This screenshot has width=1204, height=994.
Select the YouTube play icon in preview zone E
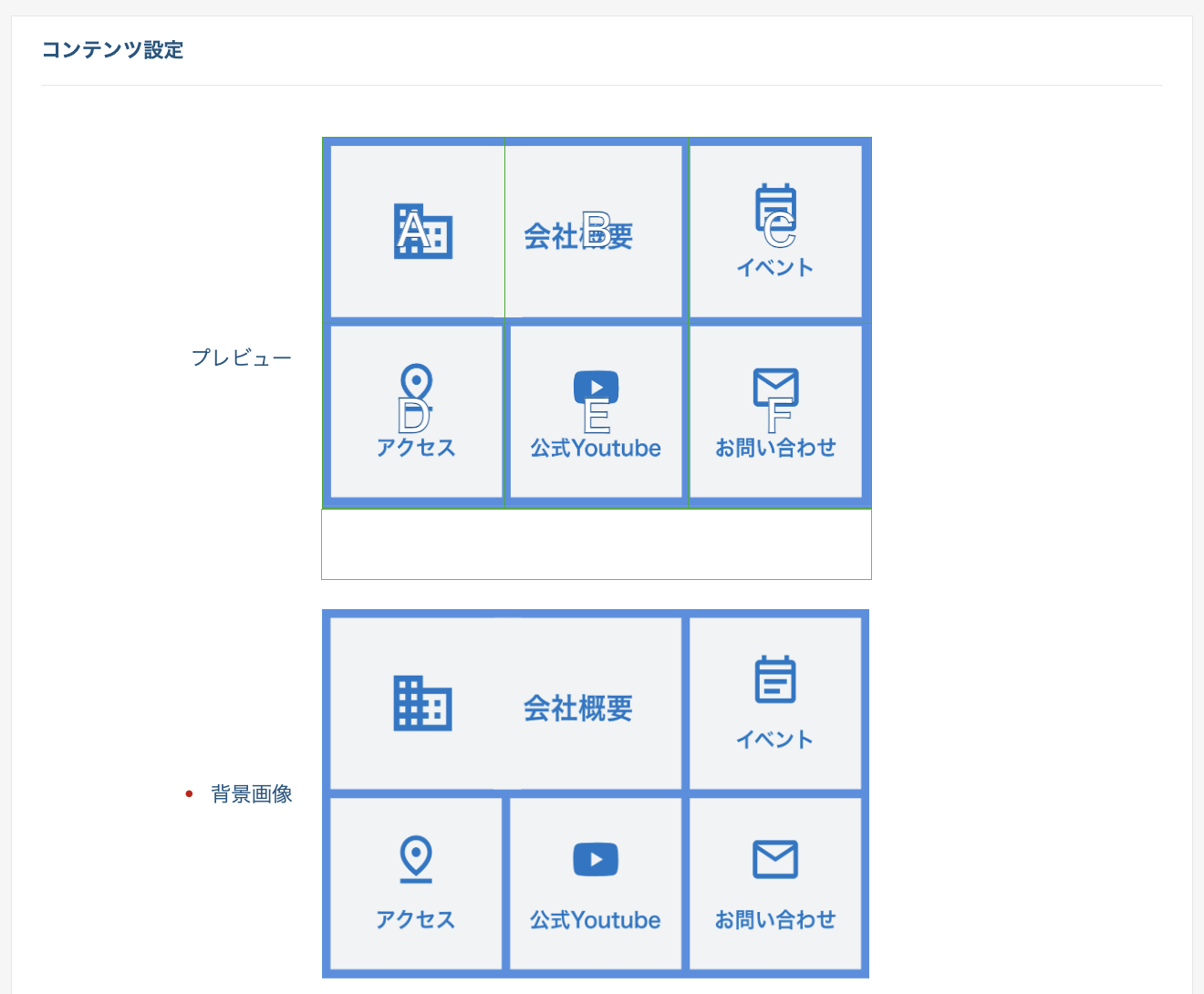pos(596,387)
